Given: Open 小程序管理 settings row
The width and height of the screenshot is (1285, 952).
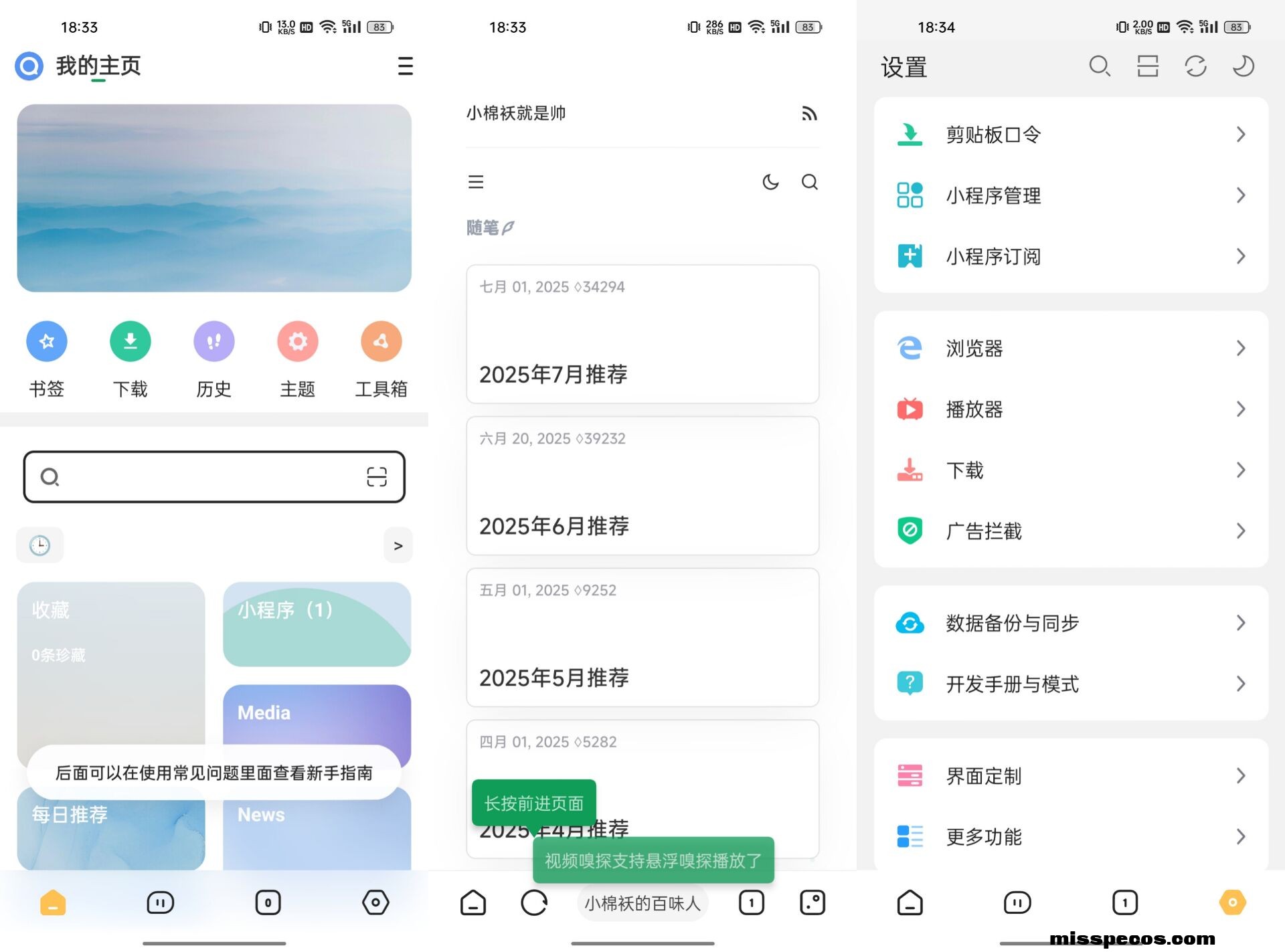Looking at the screenshot, I should coord(1071,195).
